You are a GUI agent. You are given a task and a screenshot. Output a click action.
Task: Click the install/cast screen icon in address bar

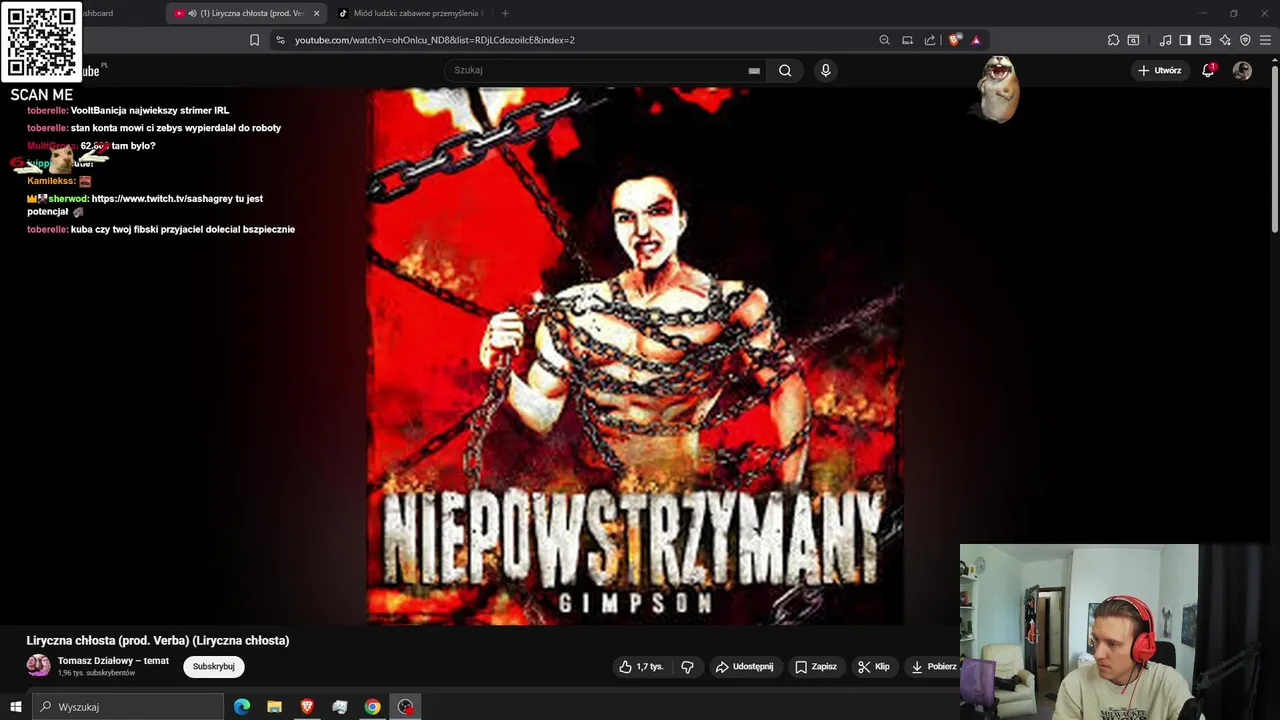(x=907, y=40)
